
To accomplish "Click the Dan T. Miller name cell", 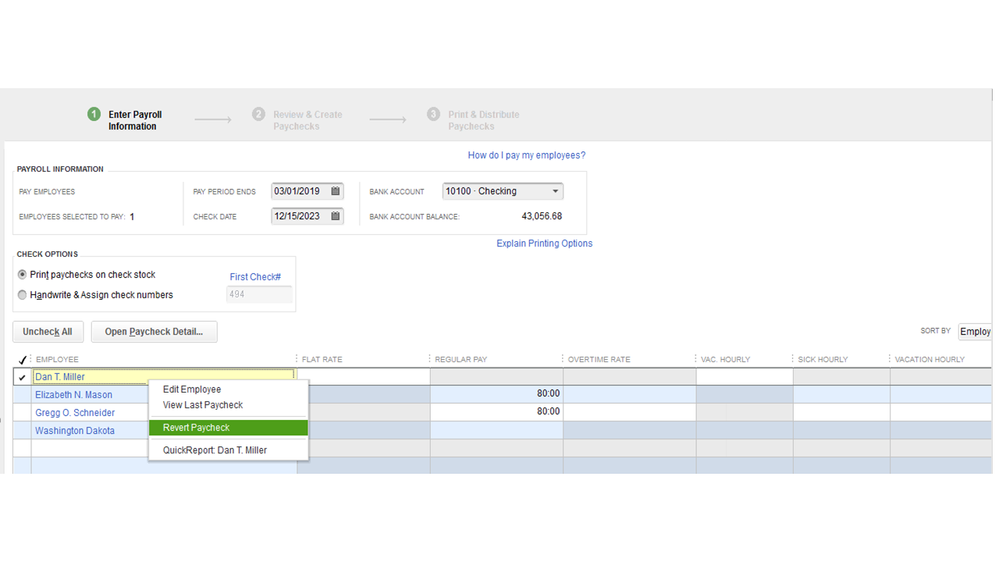I will pyautogui.click(x=164, y=377).
